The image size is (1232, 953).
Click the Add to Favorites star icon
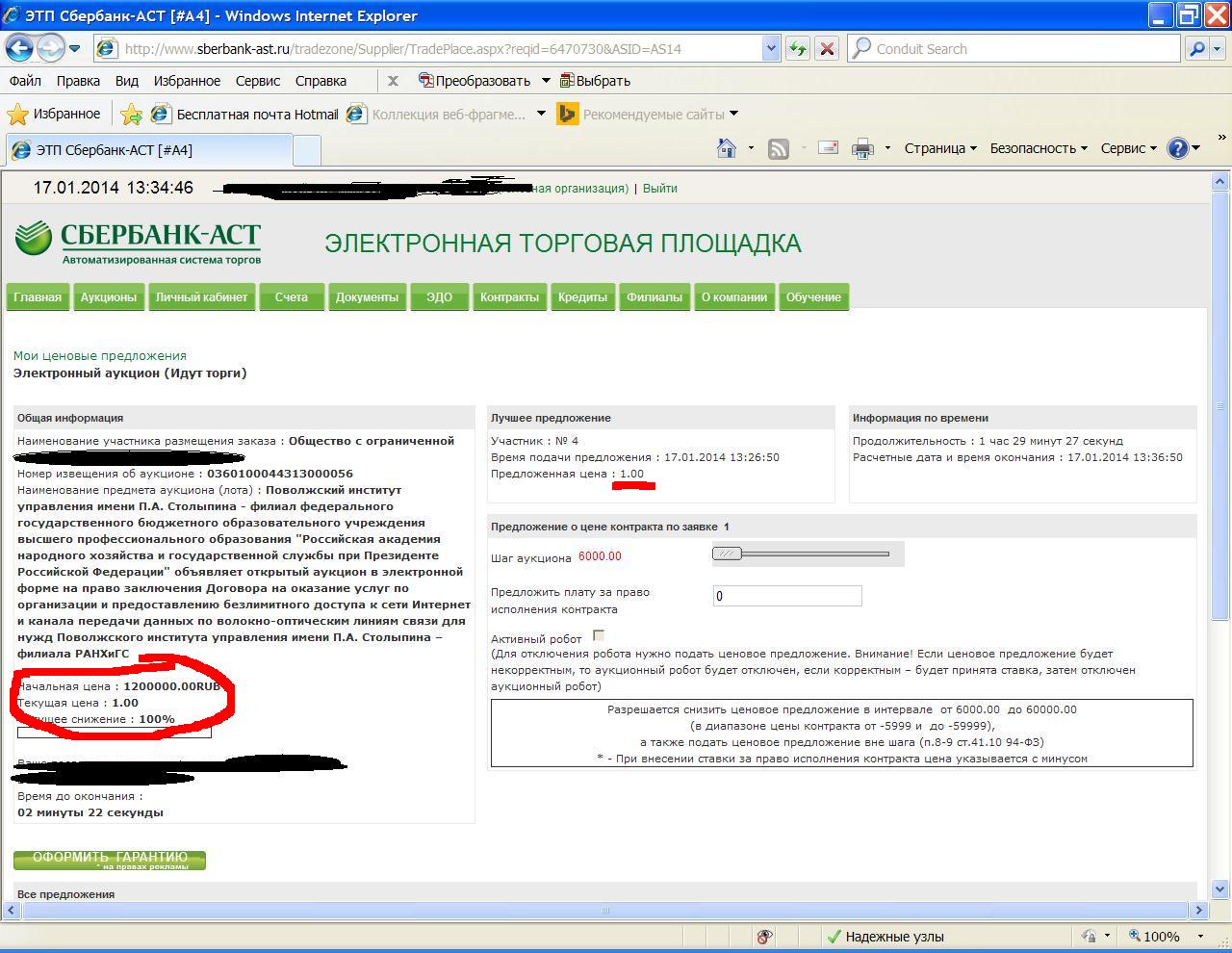(x=132, y=115)
